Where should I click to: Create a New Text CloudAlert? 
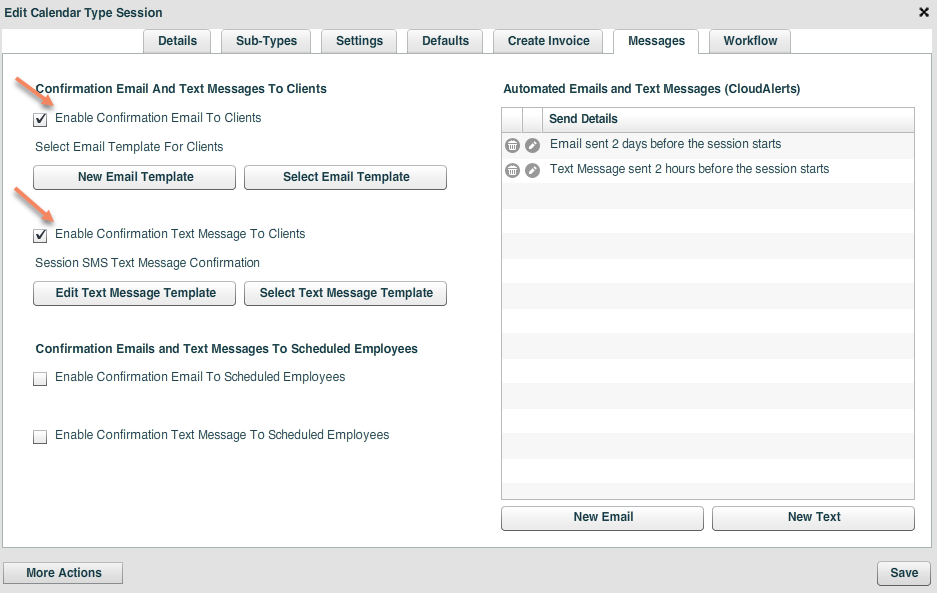tap(812, 518)
